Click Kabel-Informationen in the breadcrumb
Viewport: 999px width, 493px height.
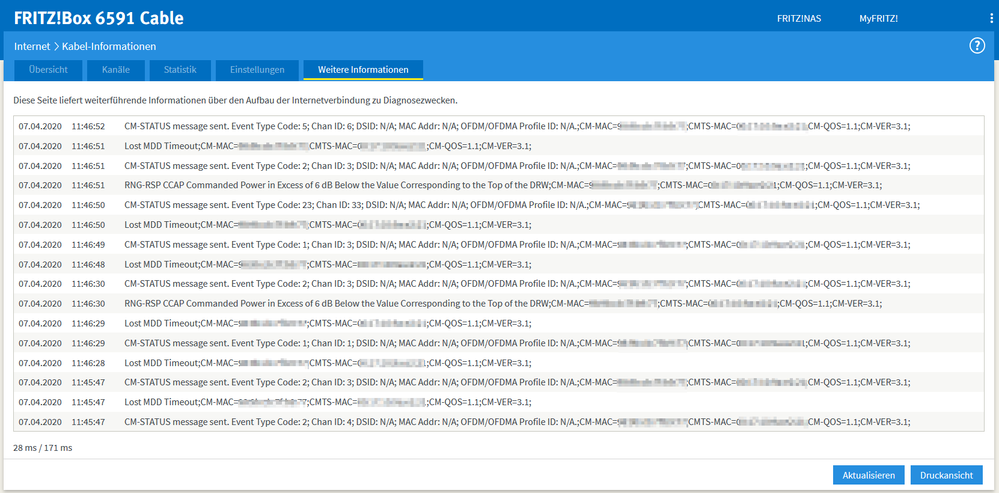(x=109, y=46)
